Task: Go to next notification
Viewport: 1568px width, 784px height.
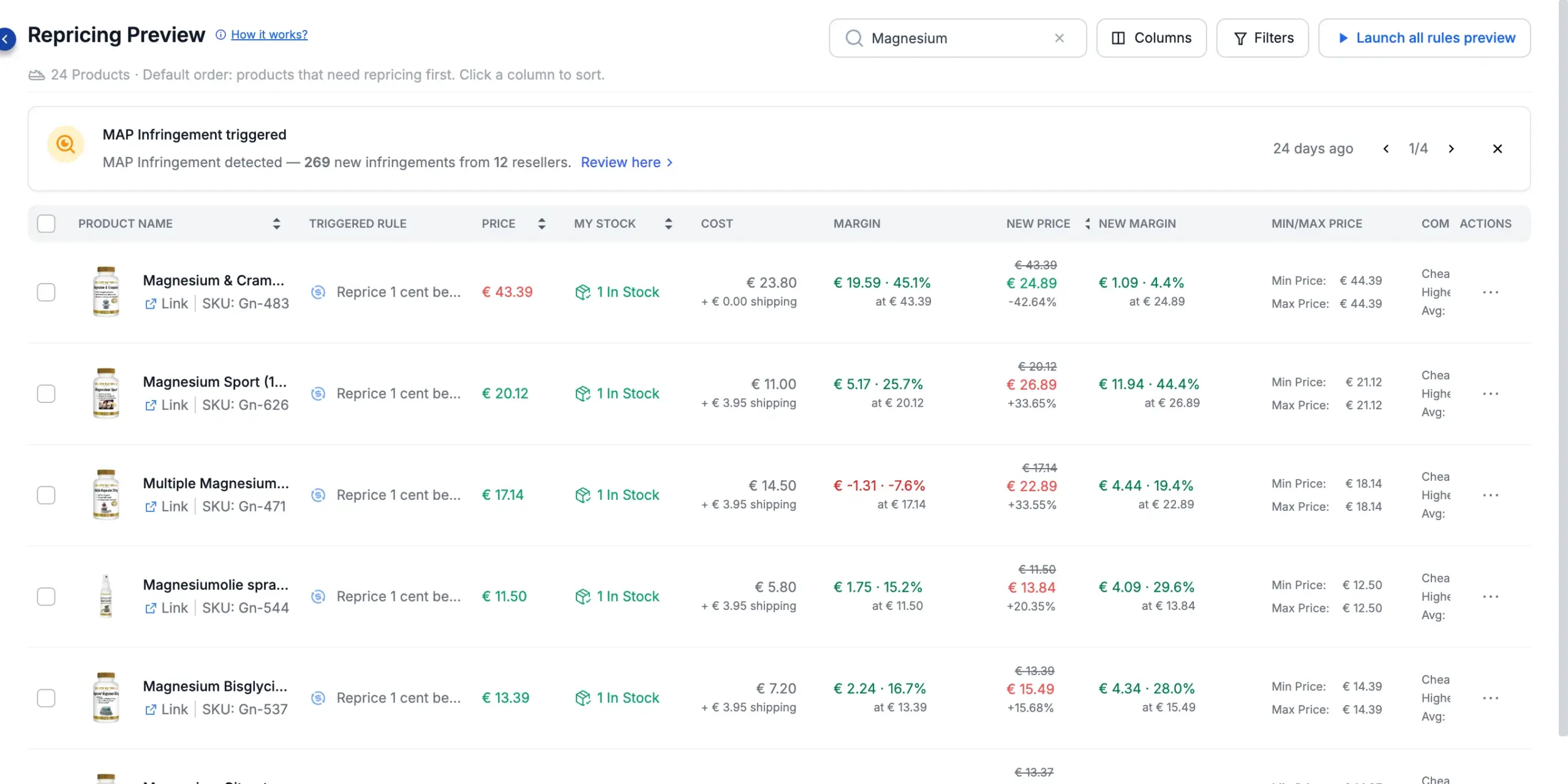Action: (x=1451, y=149)
